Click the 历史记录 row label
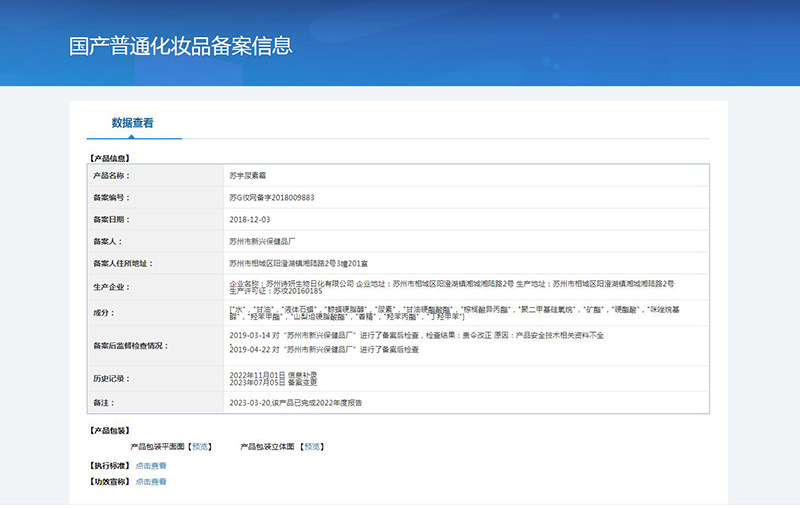The image size is (800, 508). coord(111,378)
